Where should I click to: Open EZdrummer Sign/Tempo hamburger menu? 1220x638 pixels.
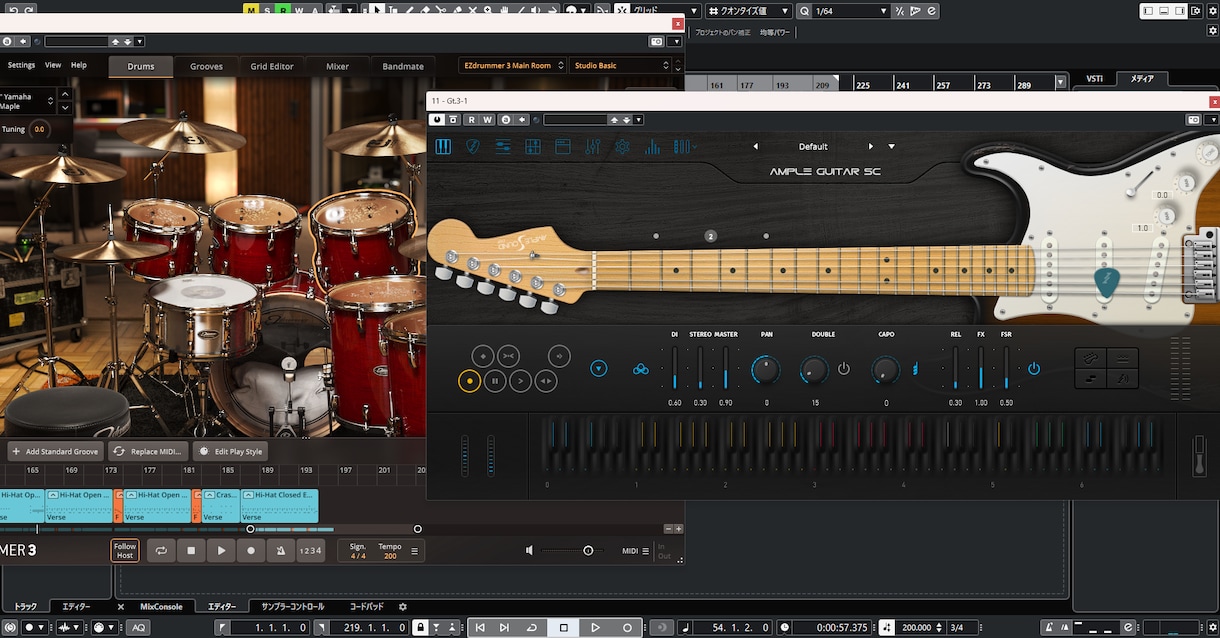pyautogui.click(x=415, y=550)
